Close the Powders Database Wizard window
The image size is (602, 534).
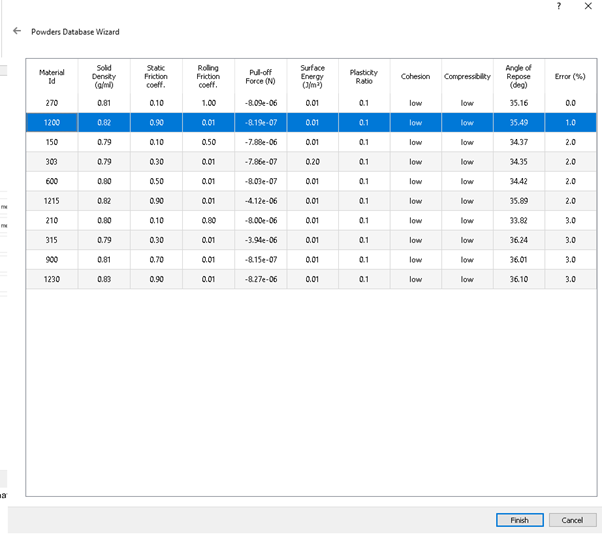click(x=587, y=6)
